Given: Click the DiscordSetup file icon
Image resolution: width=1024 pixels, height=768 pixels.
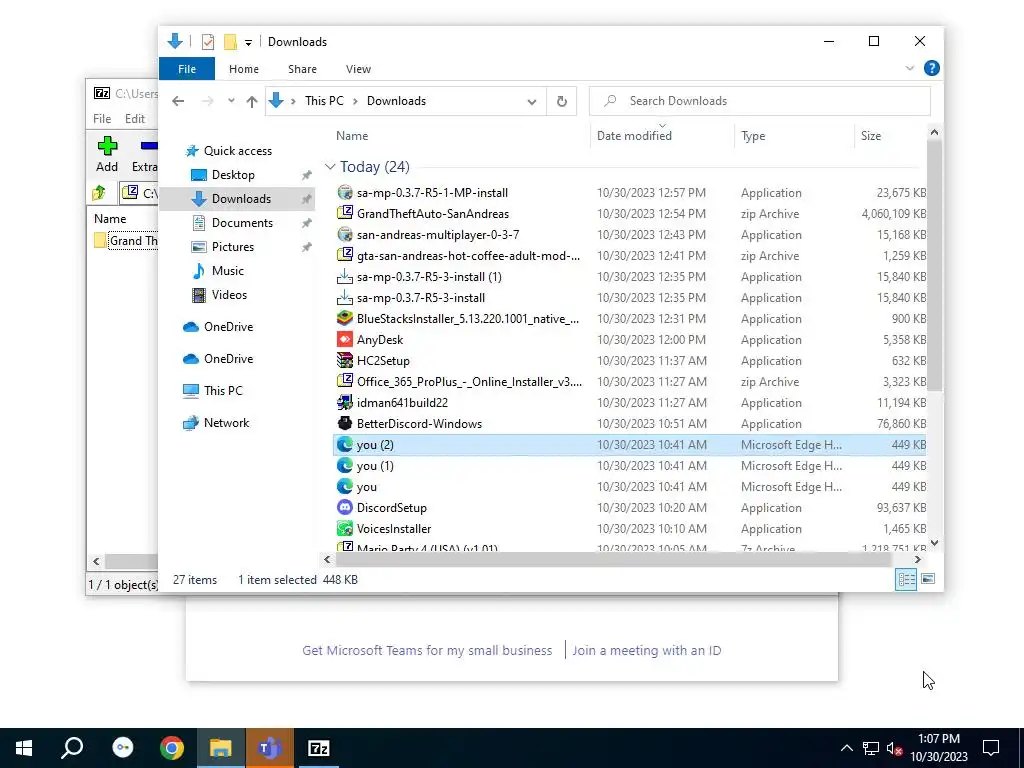Looking at the screenshot, I should coord(345,507).
